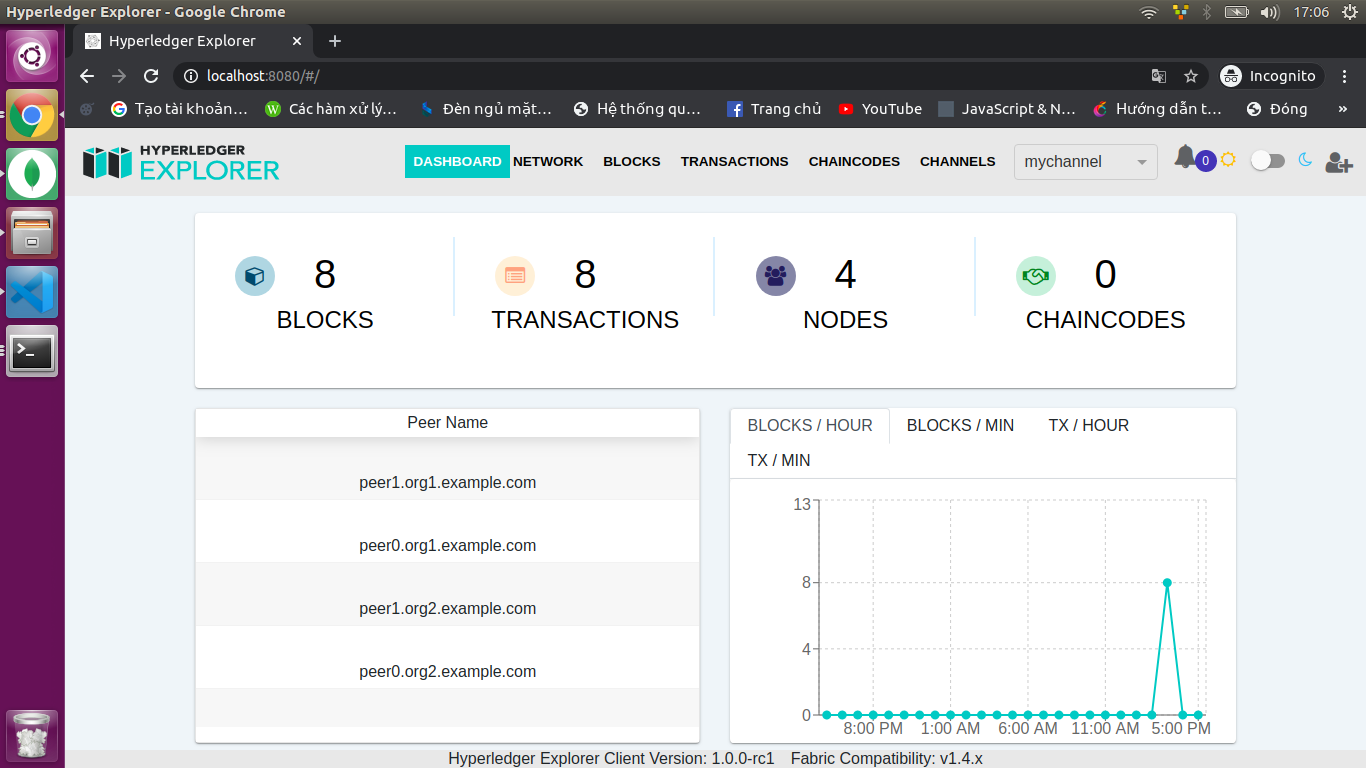
Task: Open the Hệ thống qu... bookmark
Action: pos(637,109)
